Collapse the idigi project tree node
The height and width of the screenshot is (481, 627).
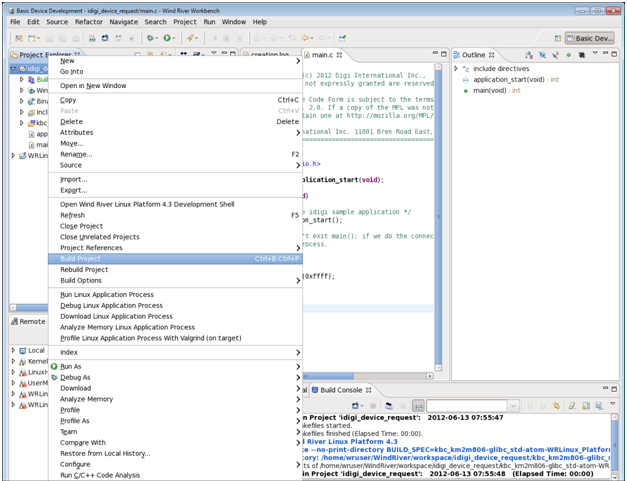coord(13,69)
